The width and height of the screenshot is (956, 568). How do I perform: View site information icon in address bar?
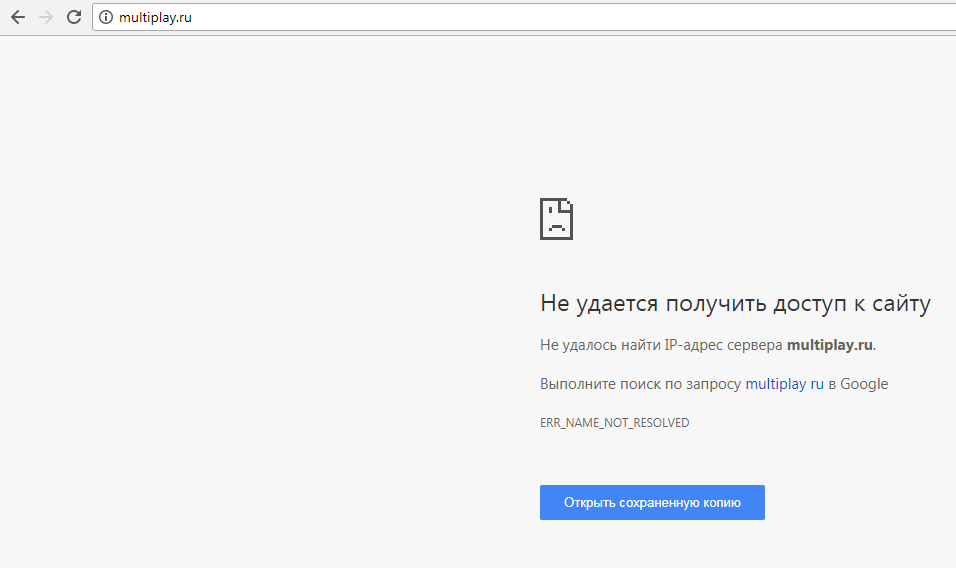coord(106,17)
